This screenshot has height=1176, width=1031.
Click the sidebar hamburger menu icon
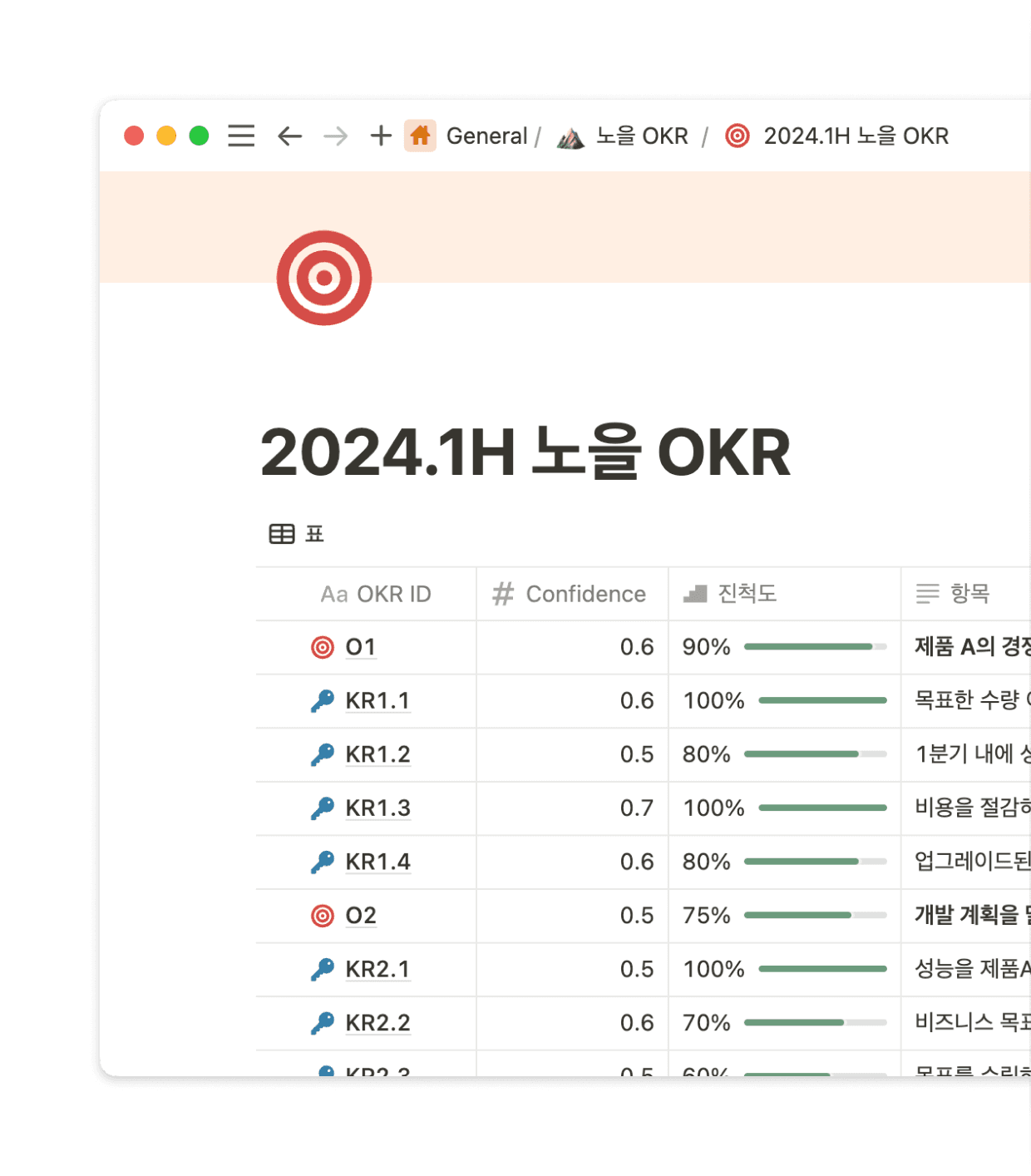[240, 136]
